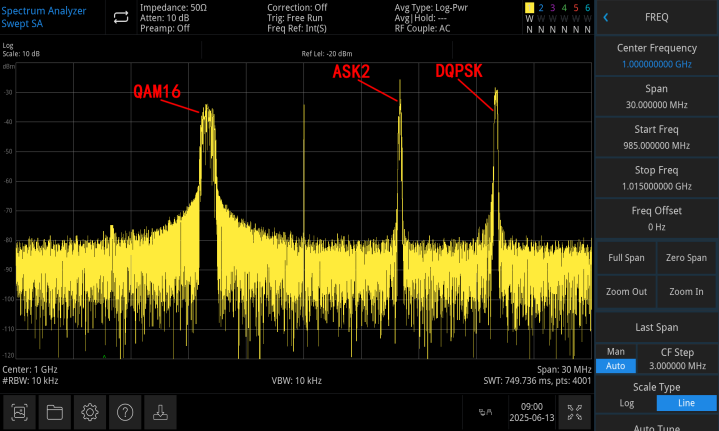Select trace 5 indicator

576,8
